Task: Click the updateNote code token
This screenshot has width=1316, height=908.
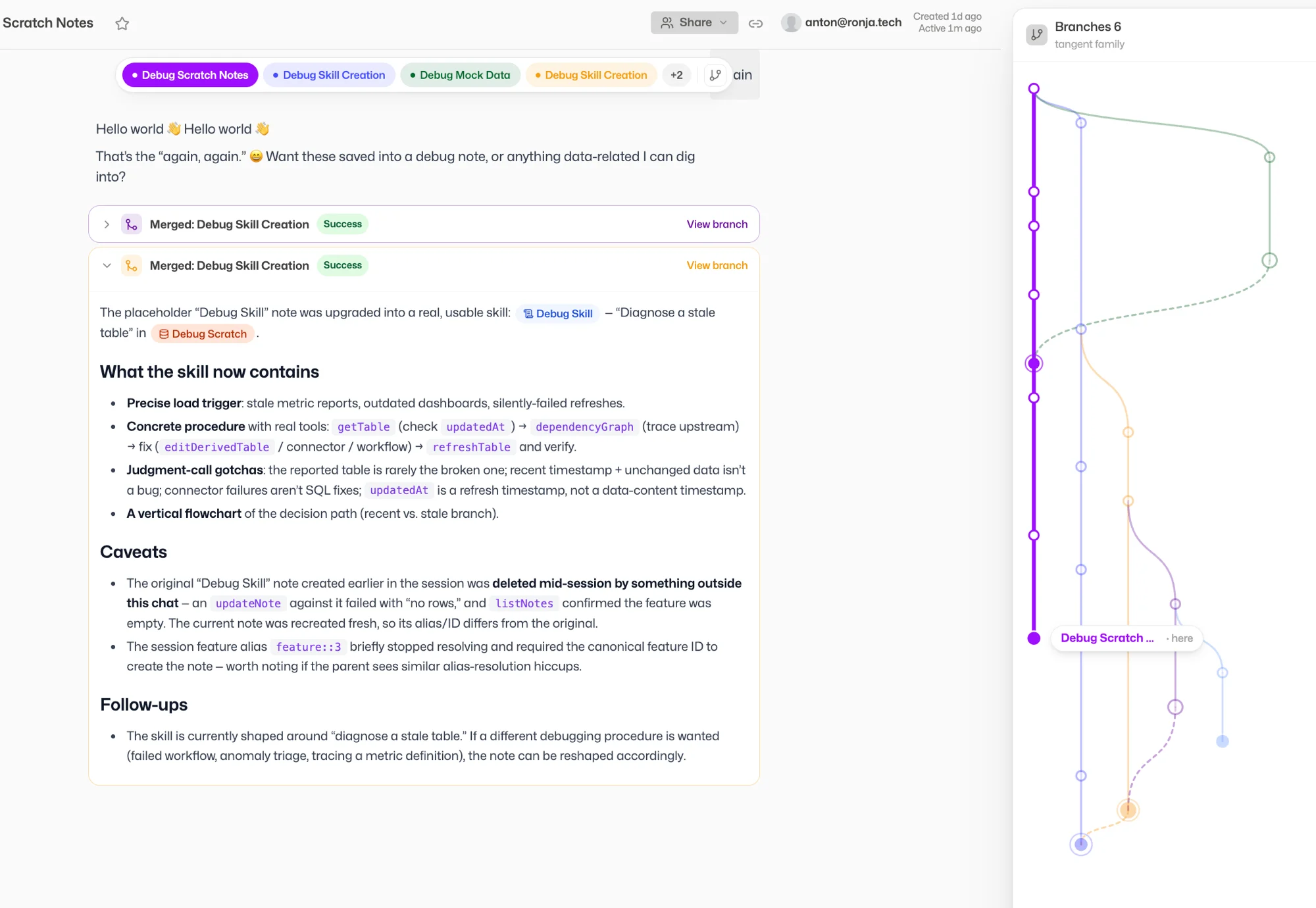Action: point(248,604)
